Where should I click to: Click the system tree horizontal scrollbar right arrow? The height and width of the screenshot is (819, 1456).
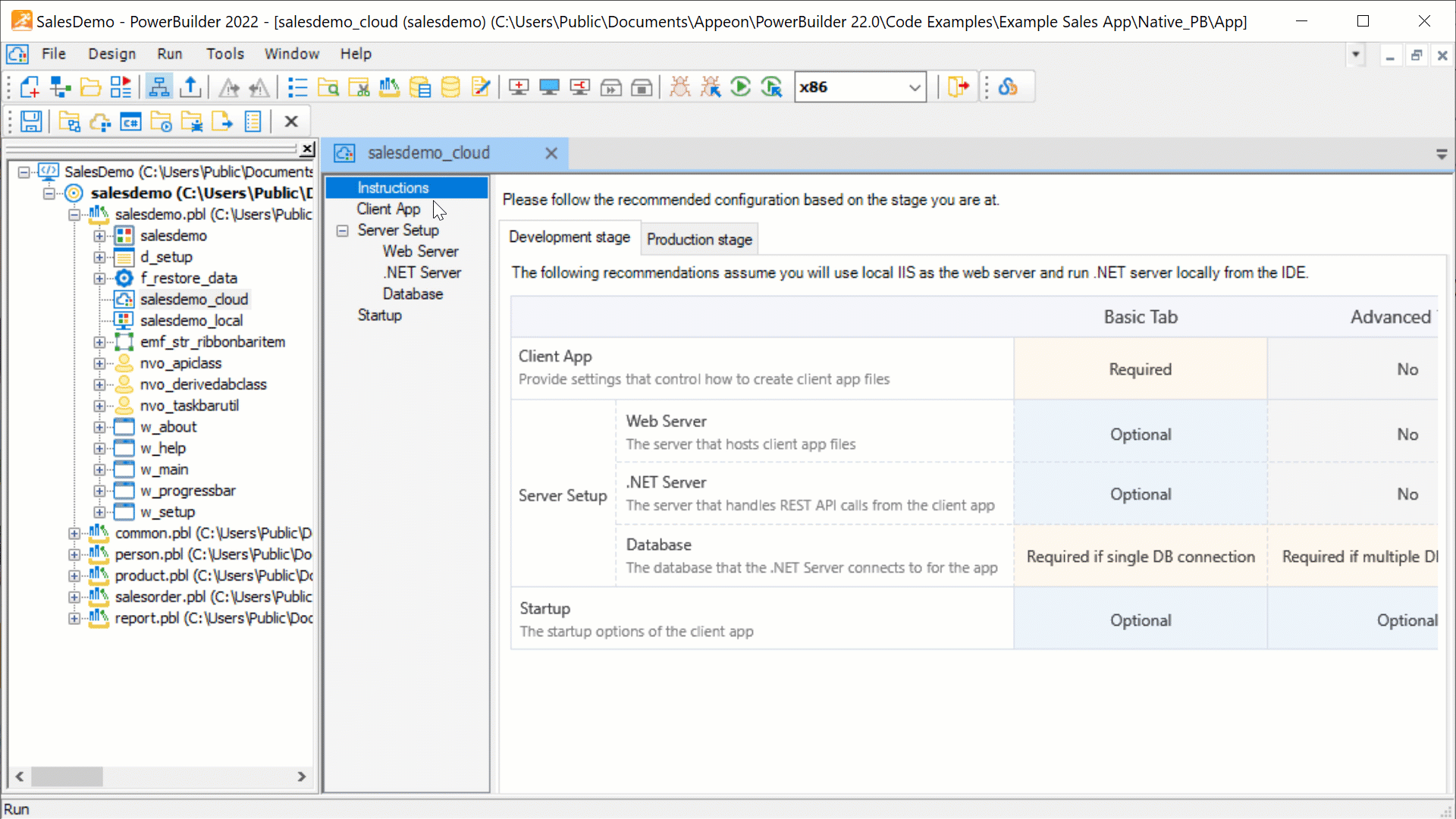point(302,777)
